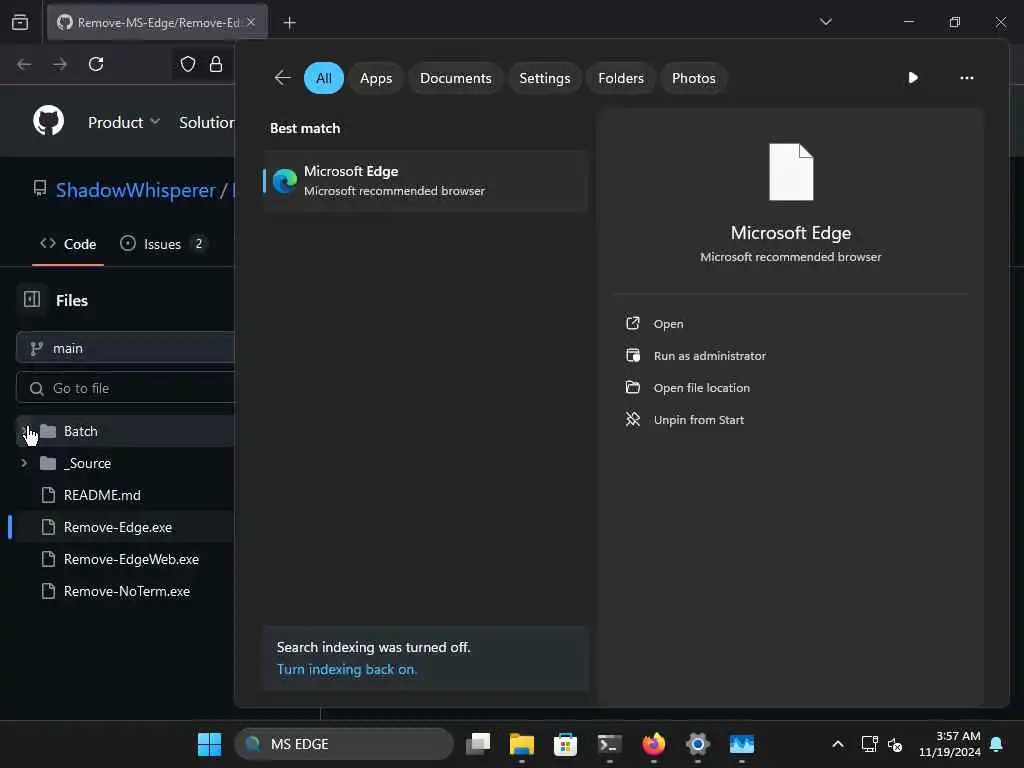The width and height of the screenshot is (1024, 768).
Task: Open the Windows Start button
Action: (209, 744)
